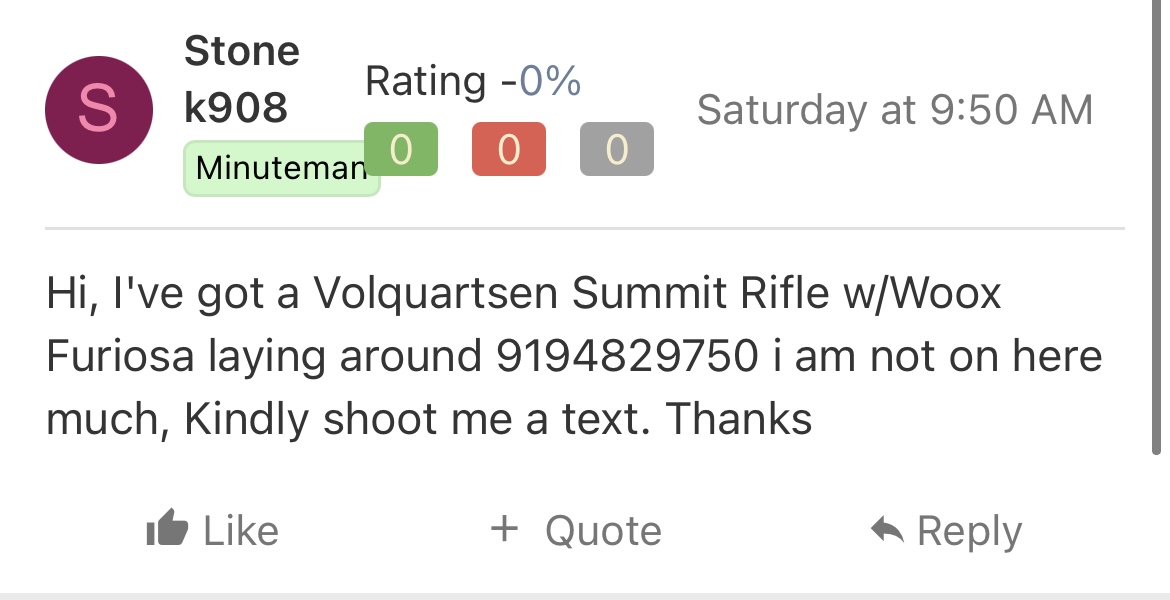Click the Minuteman user badge
The height and width of the screenshot is (600, 1170).
coord(281,168)
